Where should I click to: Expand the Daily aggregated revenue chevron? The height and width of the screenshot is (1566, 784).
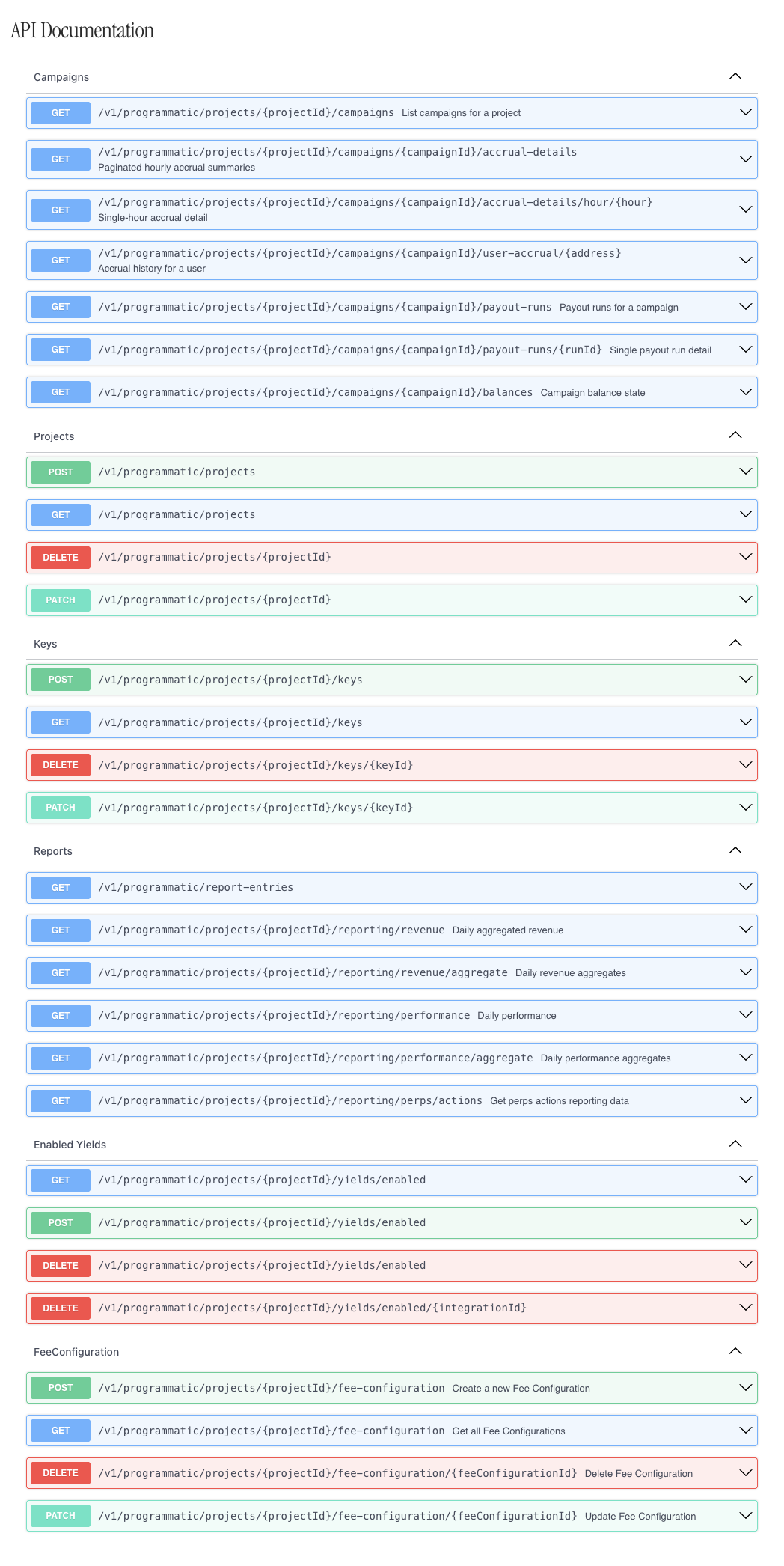(x=746, y=930)
